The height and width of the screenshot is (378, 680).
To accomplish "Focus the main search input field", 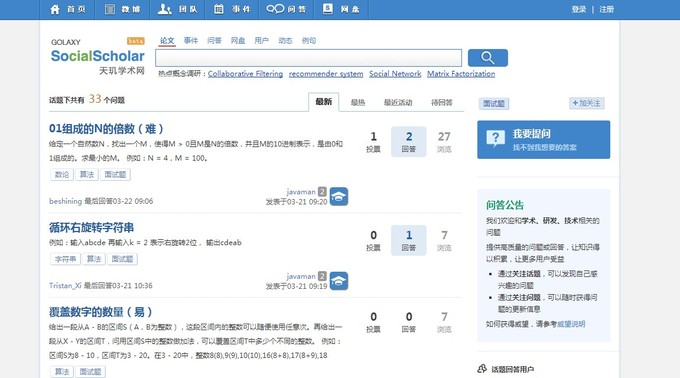I will click(x=308, y=58).
